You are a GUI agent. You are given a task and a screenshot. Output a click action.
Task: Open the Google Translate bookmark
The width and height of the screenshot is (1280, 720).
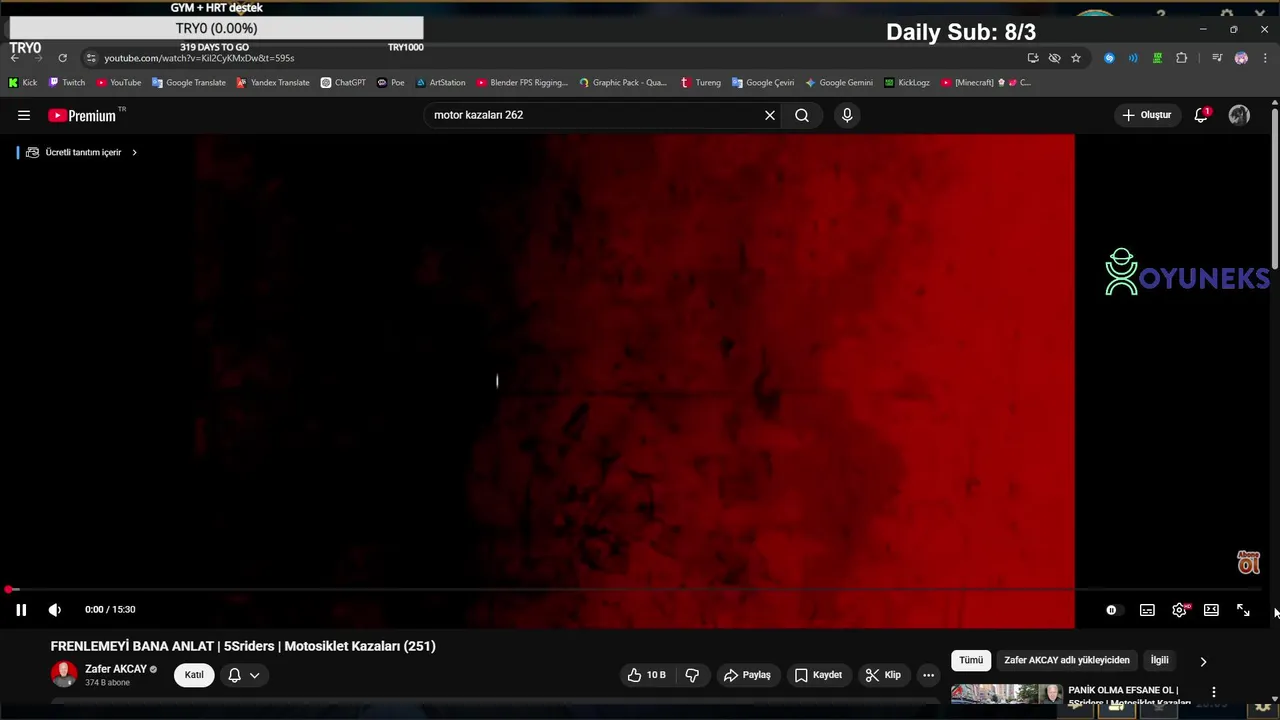[x=189, y=83]
